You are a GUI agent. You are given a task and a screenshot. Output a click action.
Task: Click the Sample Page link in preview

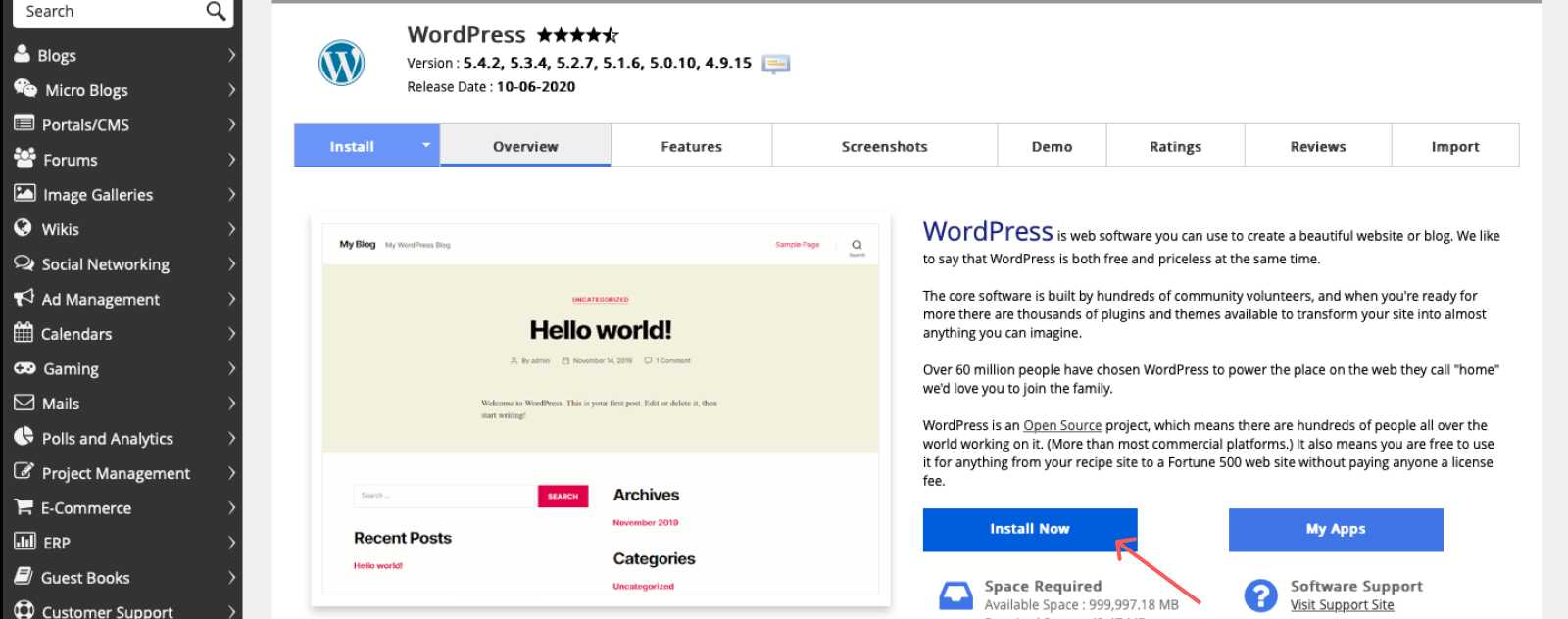coord(797,245)
